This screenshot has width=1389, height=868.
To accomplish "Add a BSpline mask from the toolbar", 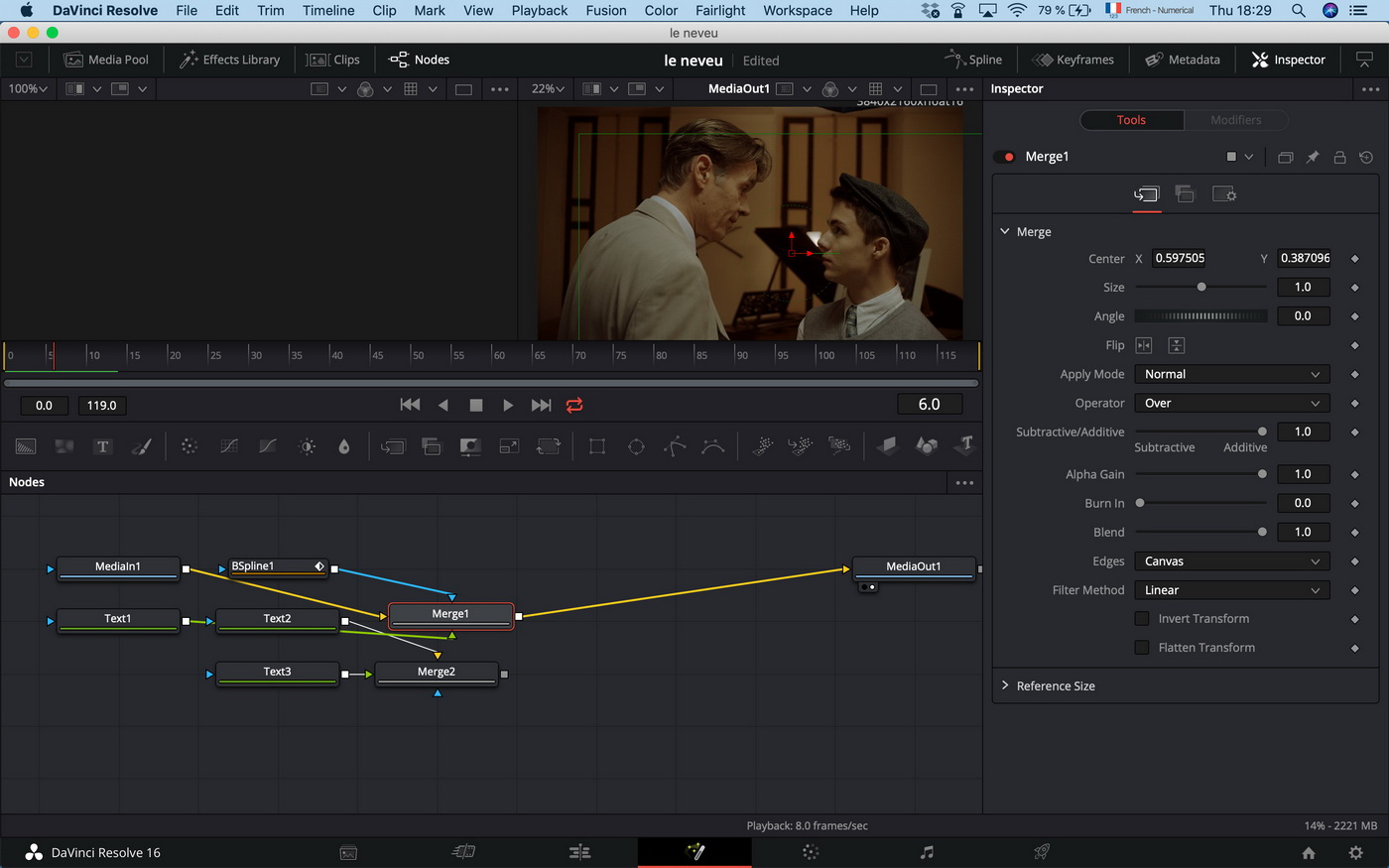I will [713, 446].
